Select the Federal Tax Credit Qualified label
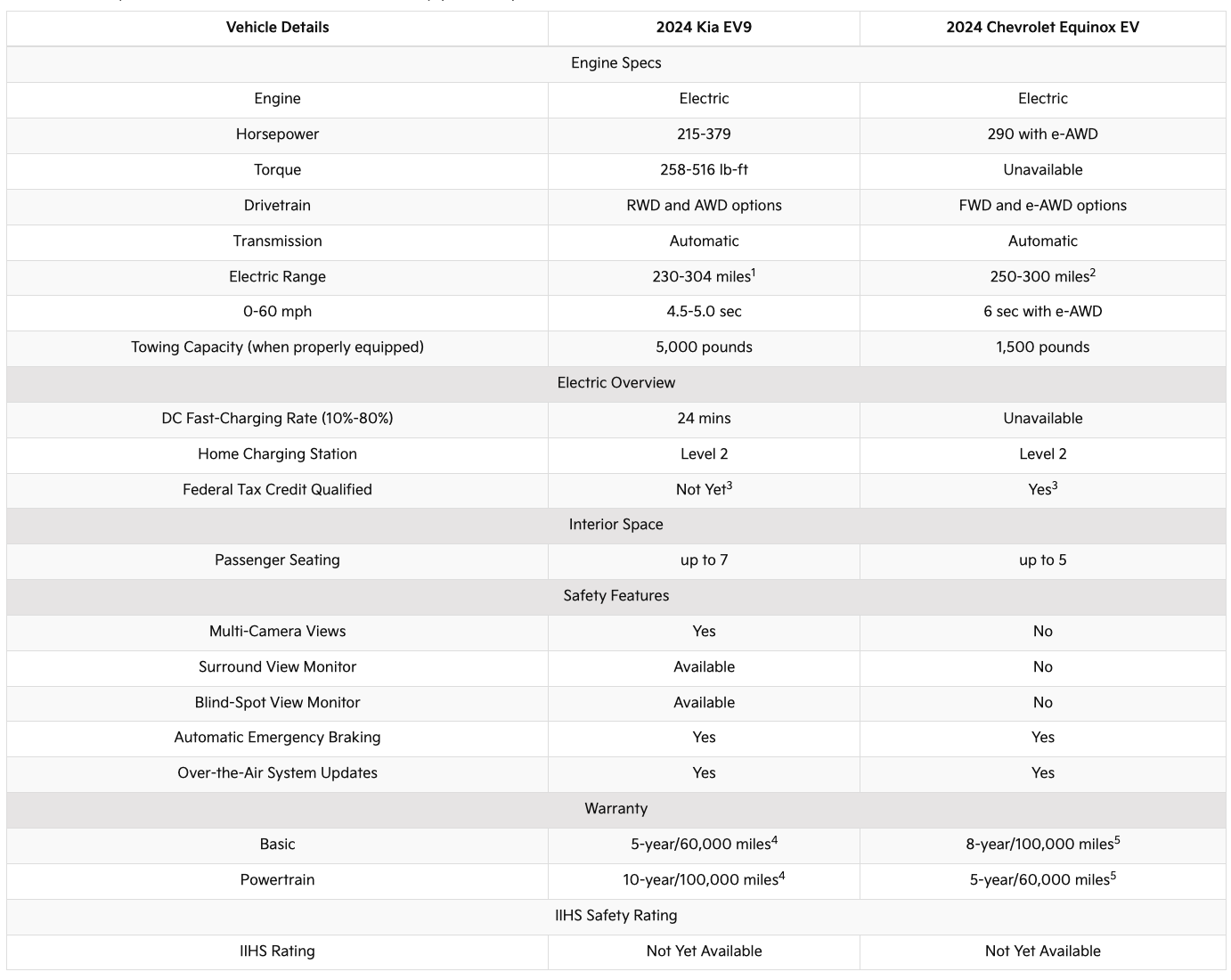The image size is (1231, 980). point(277,490)
